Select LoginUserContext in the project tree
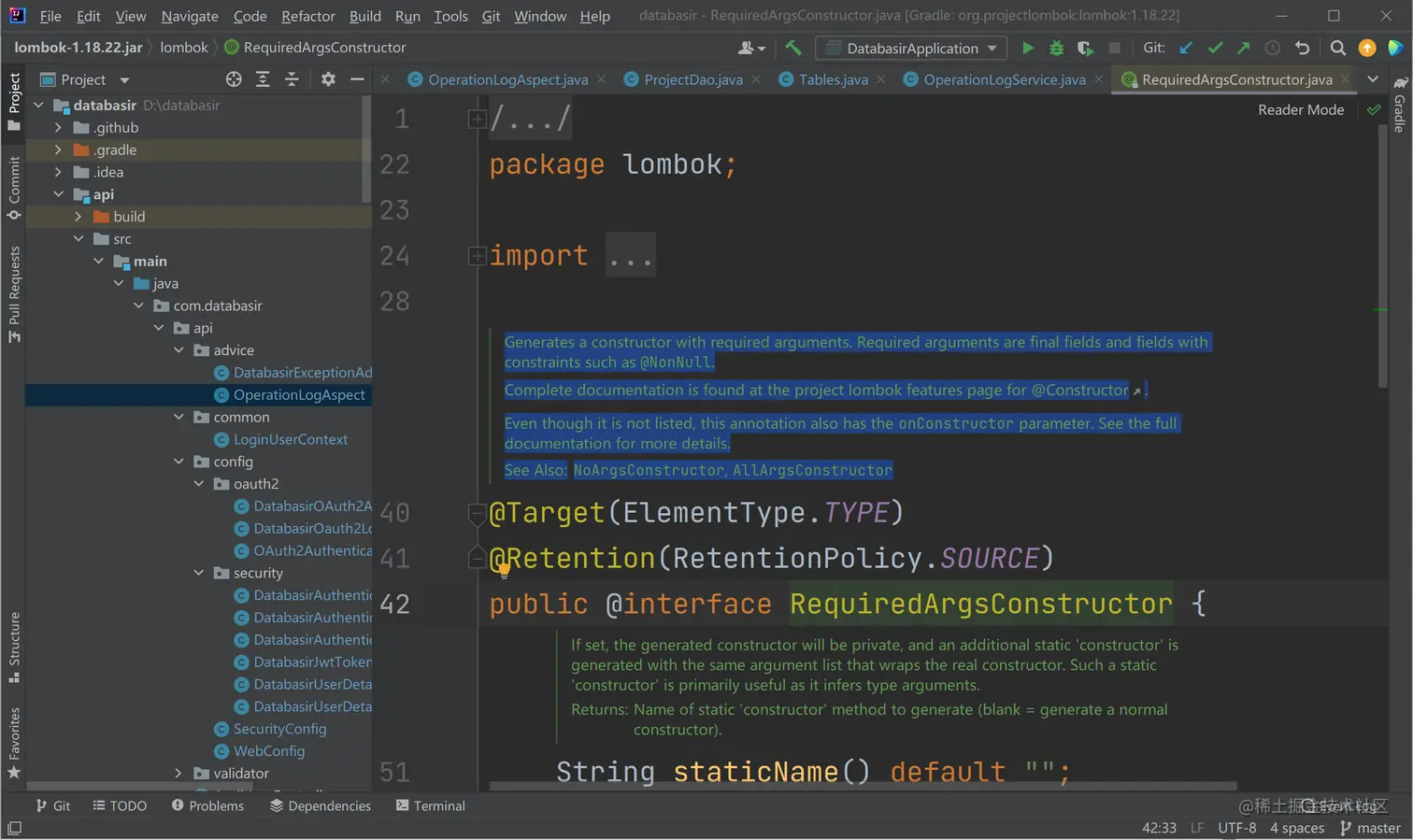This screenshot has width=1413, height=840. (290, 439)
